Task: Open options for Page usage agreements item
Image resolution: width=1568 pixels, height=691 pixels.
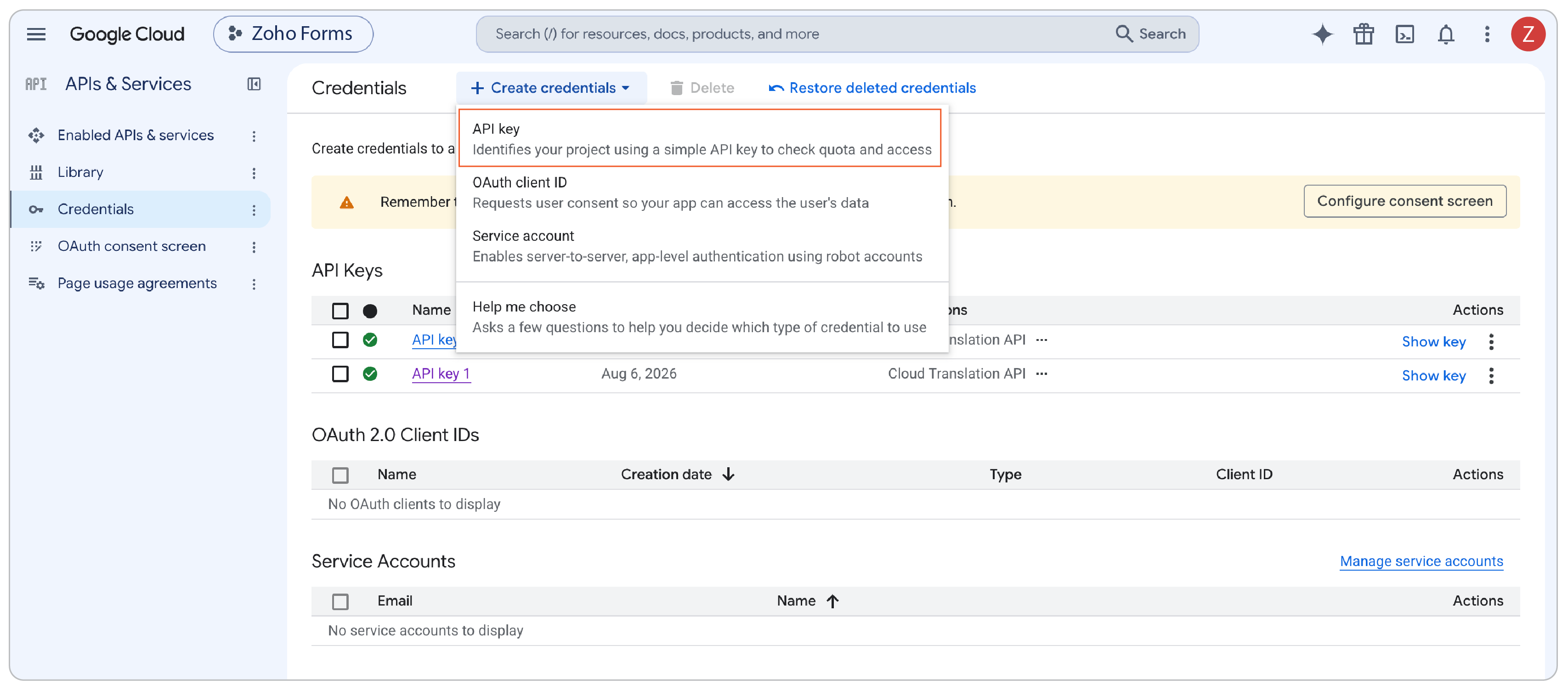Action: pyautogui.click(x=254, y=284)
